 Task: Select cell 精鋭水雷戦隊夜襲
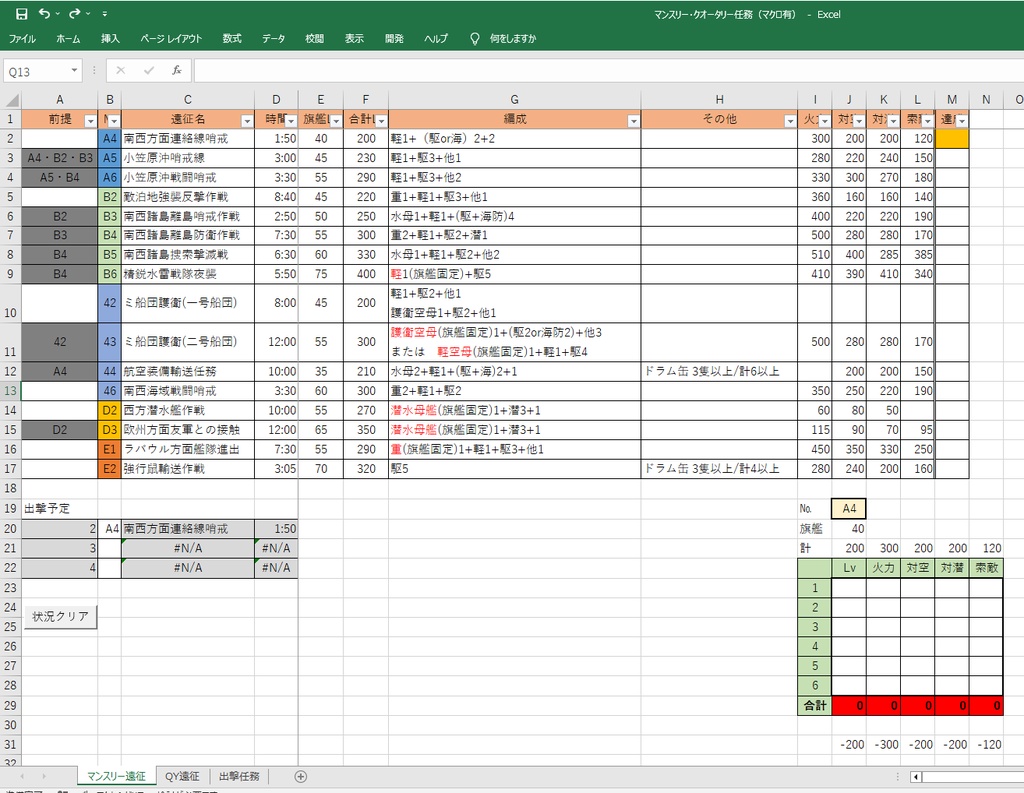(x=187, y=274)
